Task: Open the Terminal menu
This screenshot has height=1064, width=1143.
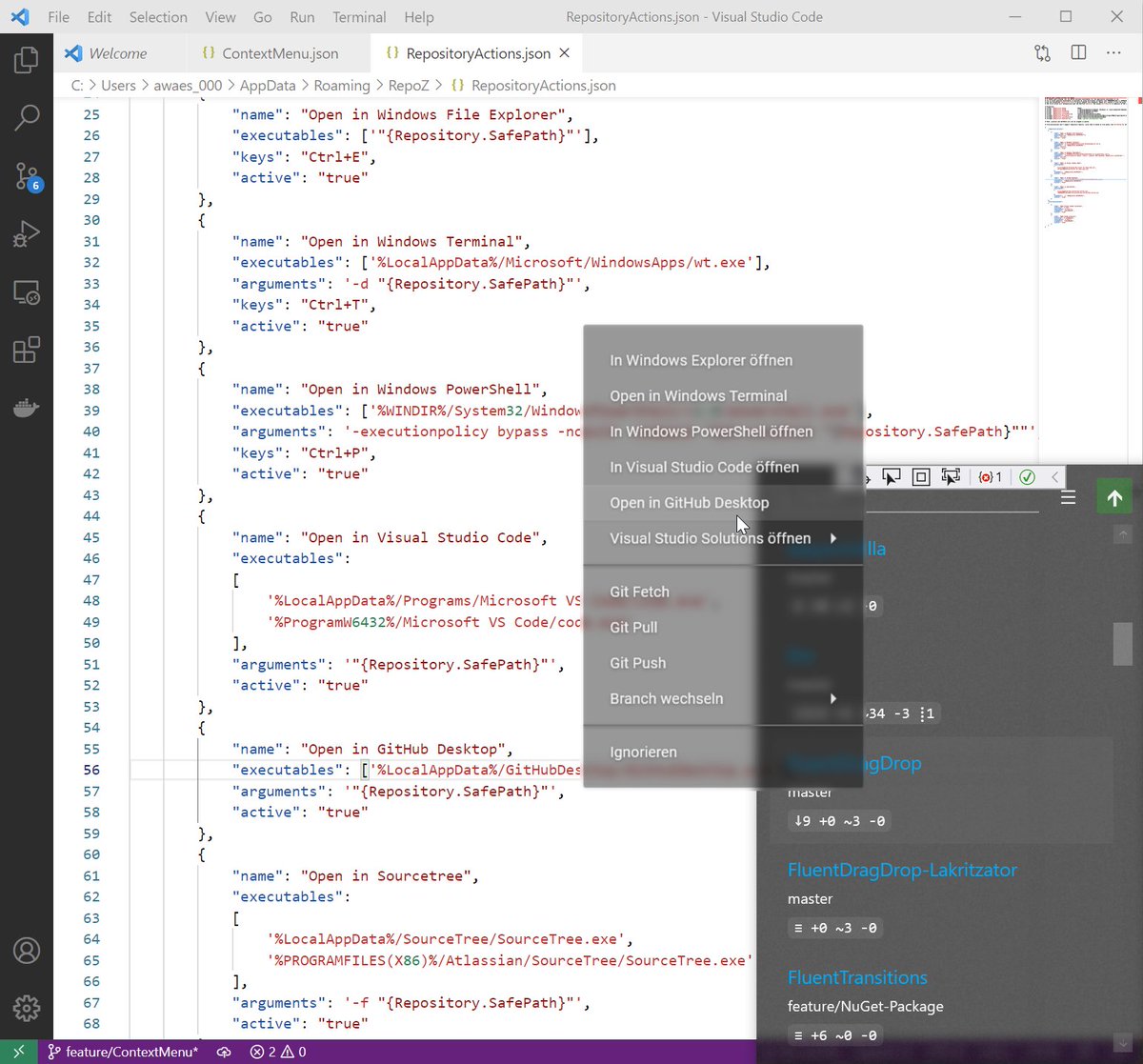Action: (x=359, y=17)
